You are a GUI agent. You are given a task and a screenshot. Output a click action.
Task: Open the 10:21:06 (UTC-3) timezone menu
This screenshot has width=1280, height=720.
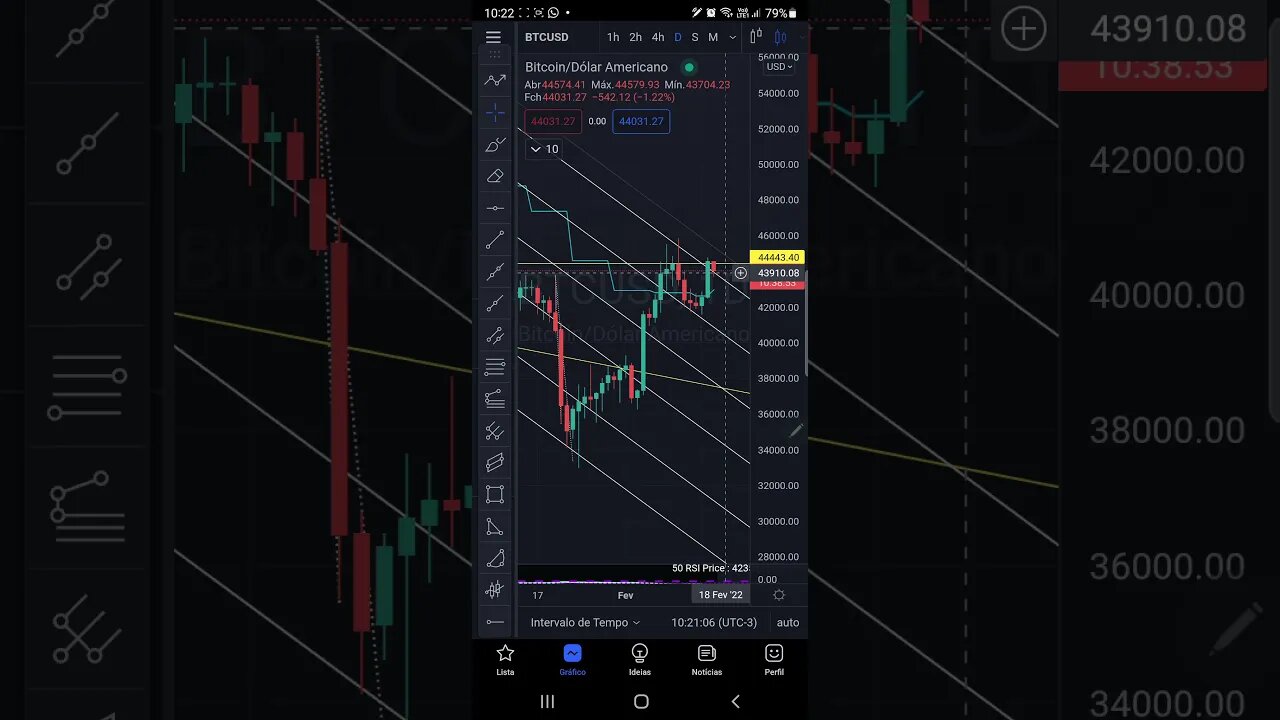coord(714,622)
